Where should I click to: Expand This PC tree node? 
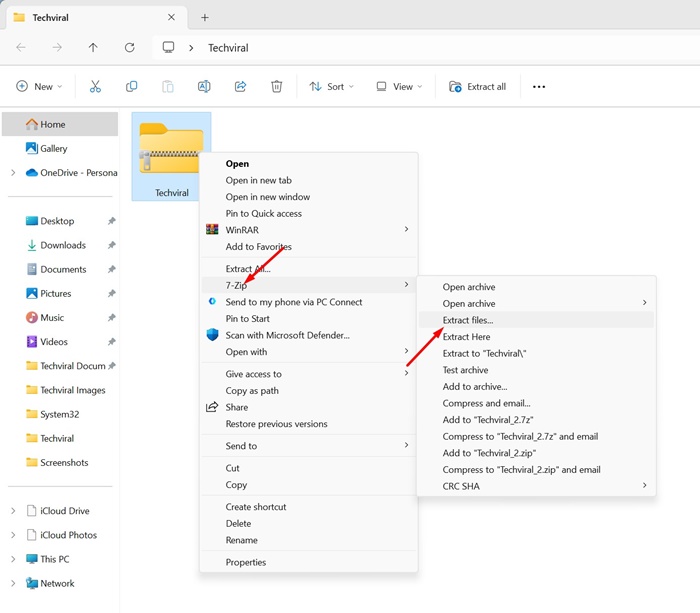click(x=13, y=559)
